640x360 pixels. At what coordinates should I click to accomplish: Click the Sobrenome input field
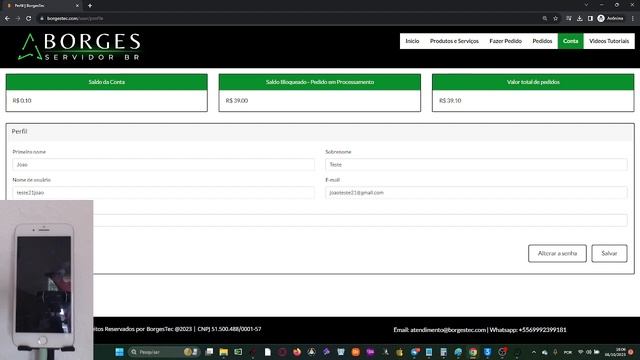(476, 164)
